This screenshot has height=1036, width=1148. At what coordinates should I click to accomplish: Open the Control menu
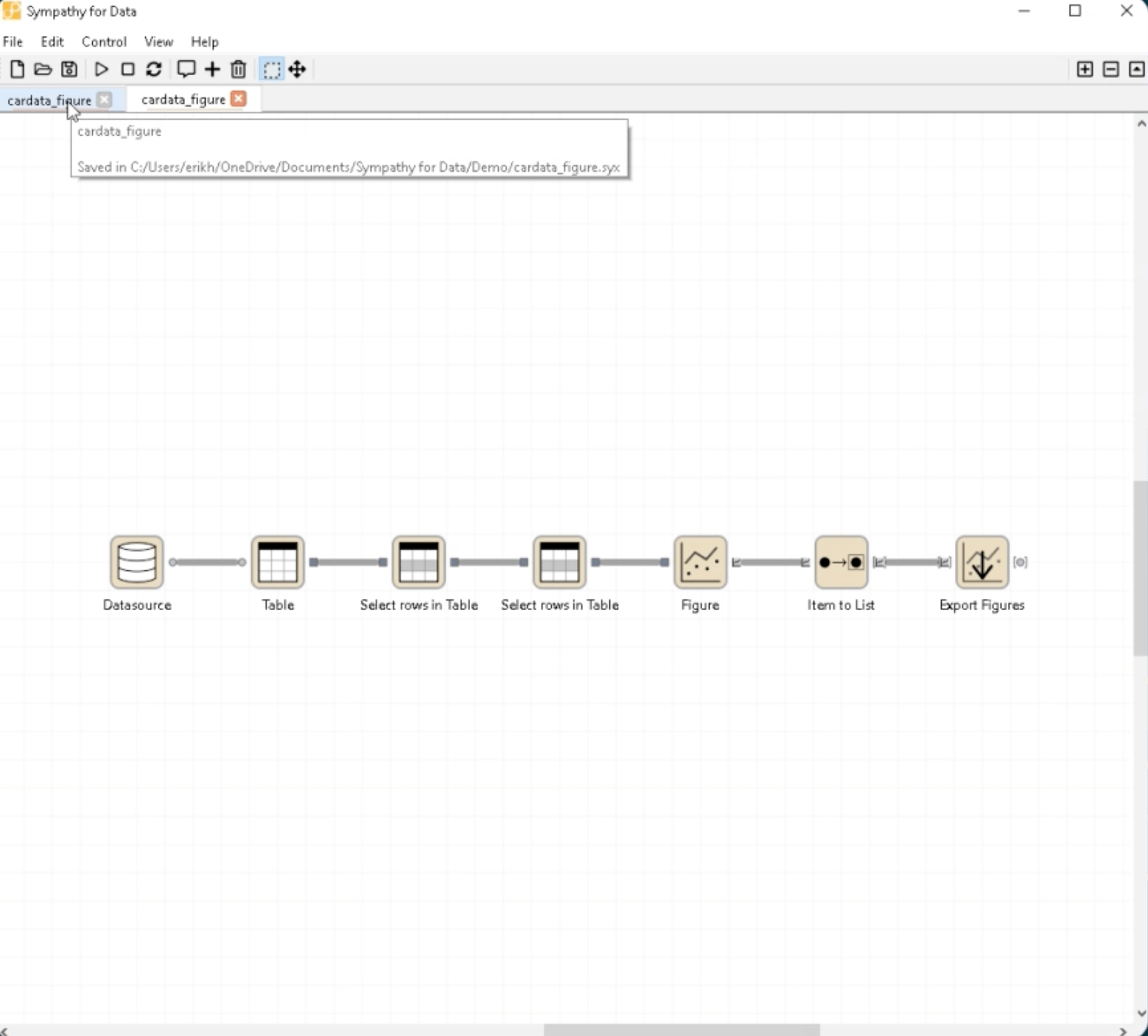[104, 42]
